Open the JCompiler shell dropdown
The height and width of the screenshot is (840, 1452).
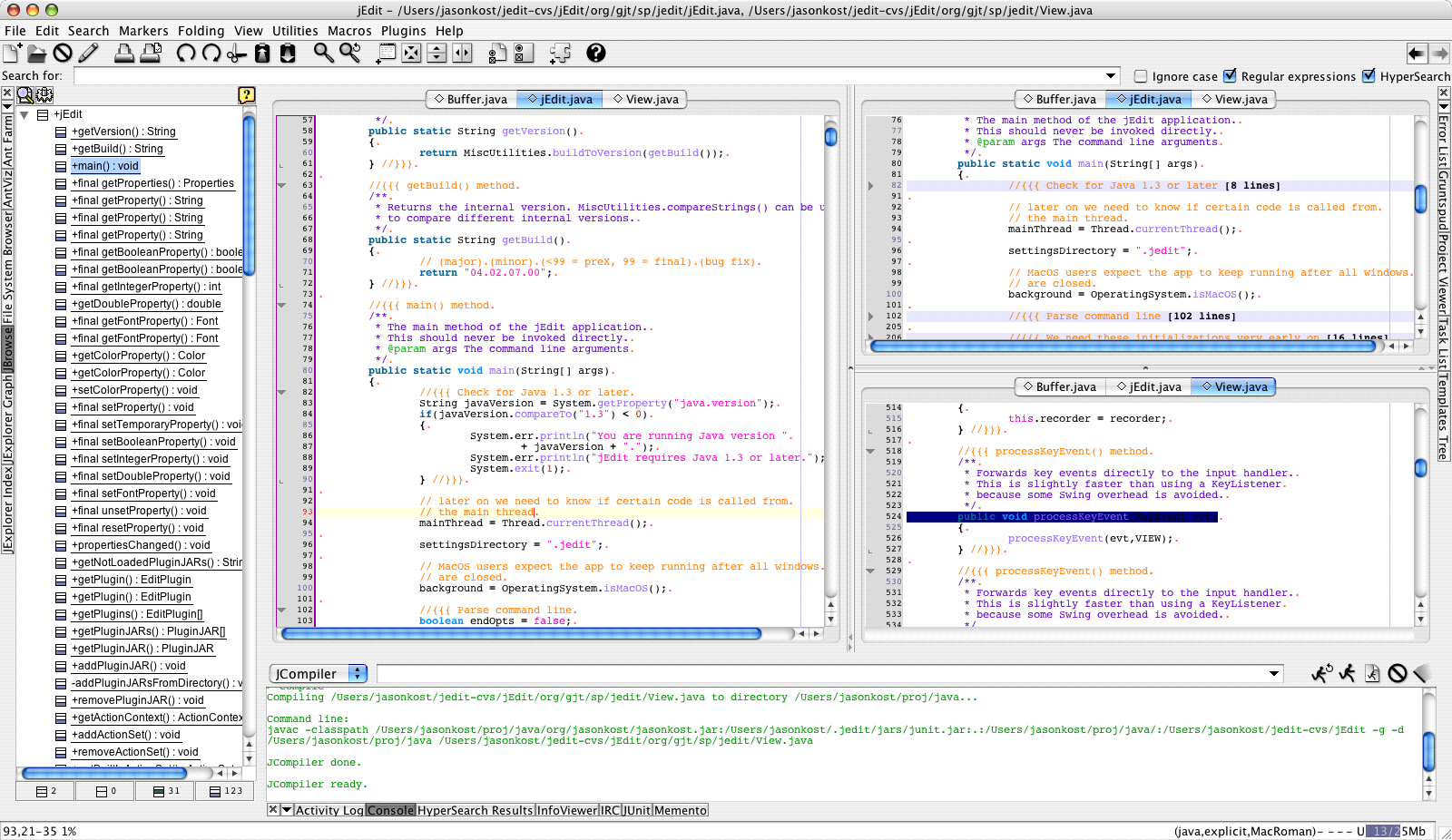click(x=358, y=673)
